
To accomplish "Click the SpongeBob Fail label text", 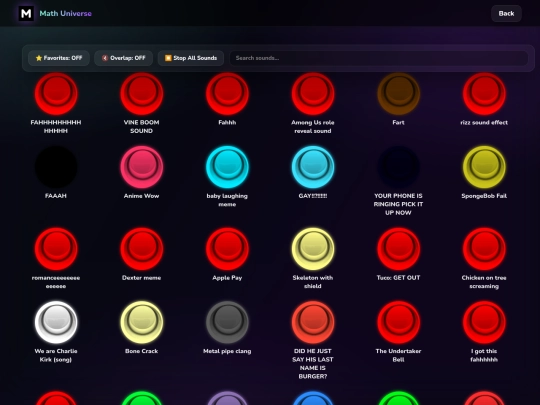I will point(484,196).
